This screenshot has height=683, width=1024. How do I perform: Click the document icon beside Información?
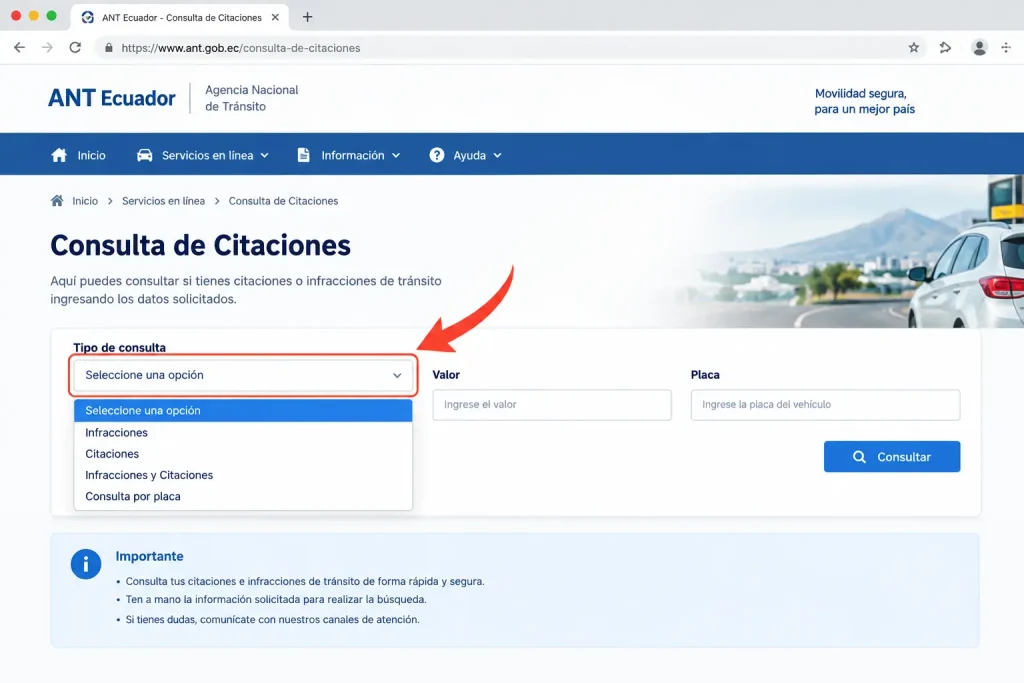coord(304,155)
